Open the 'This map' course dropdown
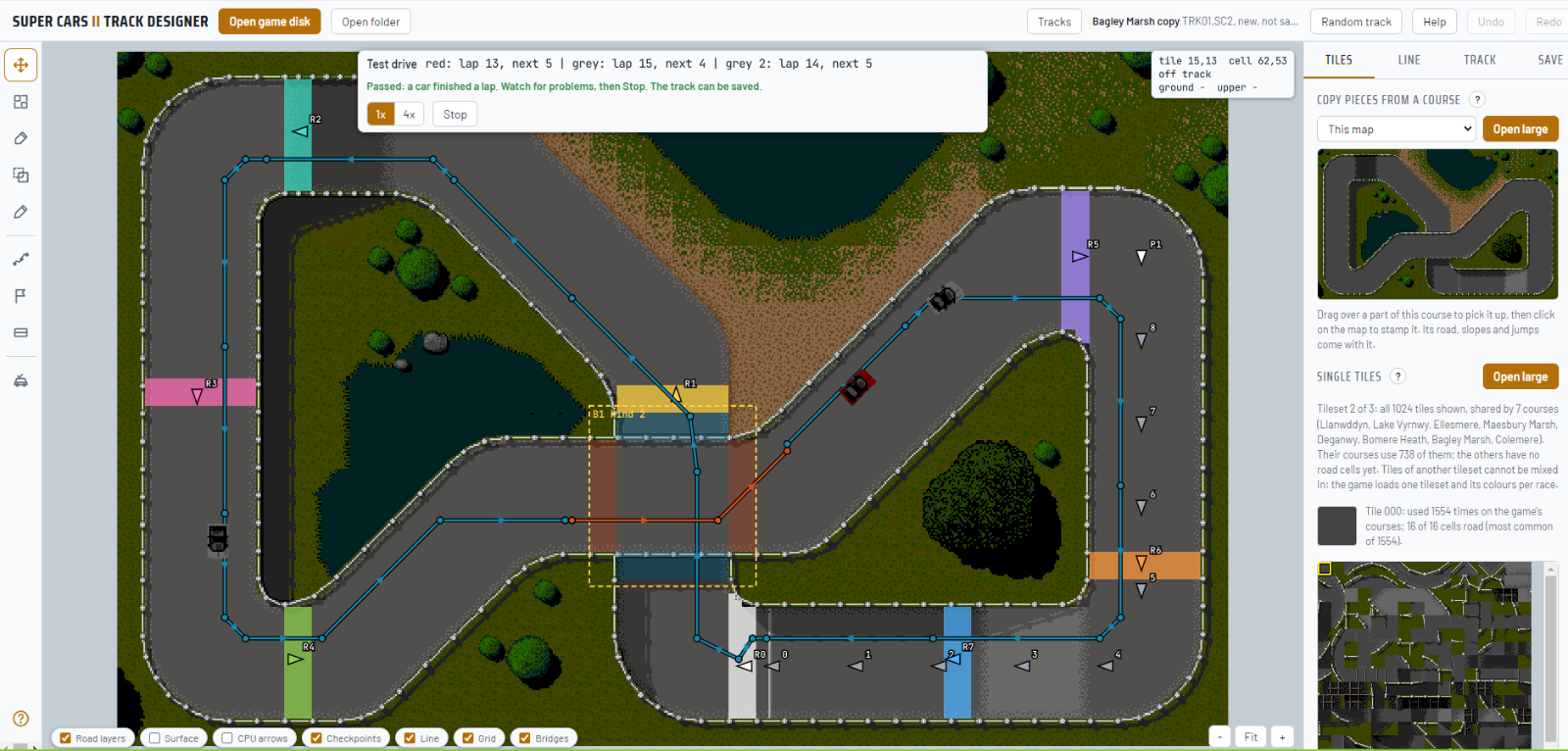 [1396, 128]
